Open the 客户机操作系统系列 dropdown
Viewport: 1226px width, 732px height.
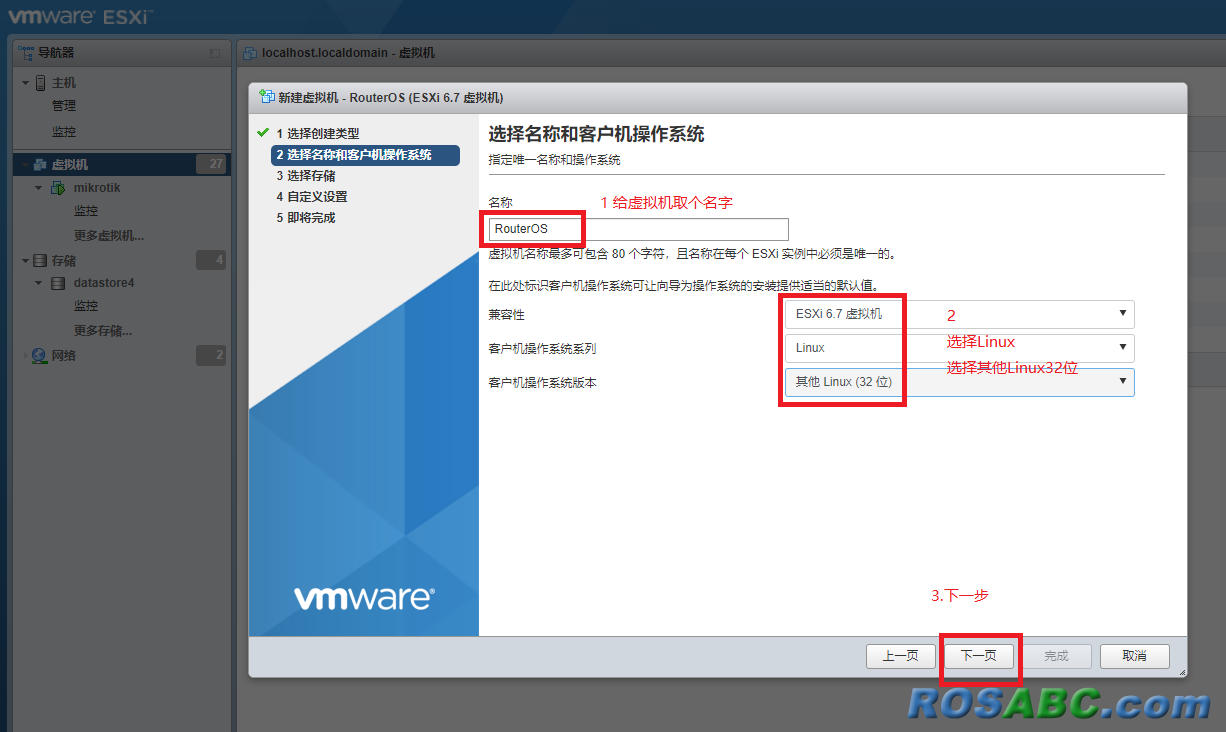(959, 348)
